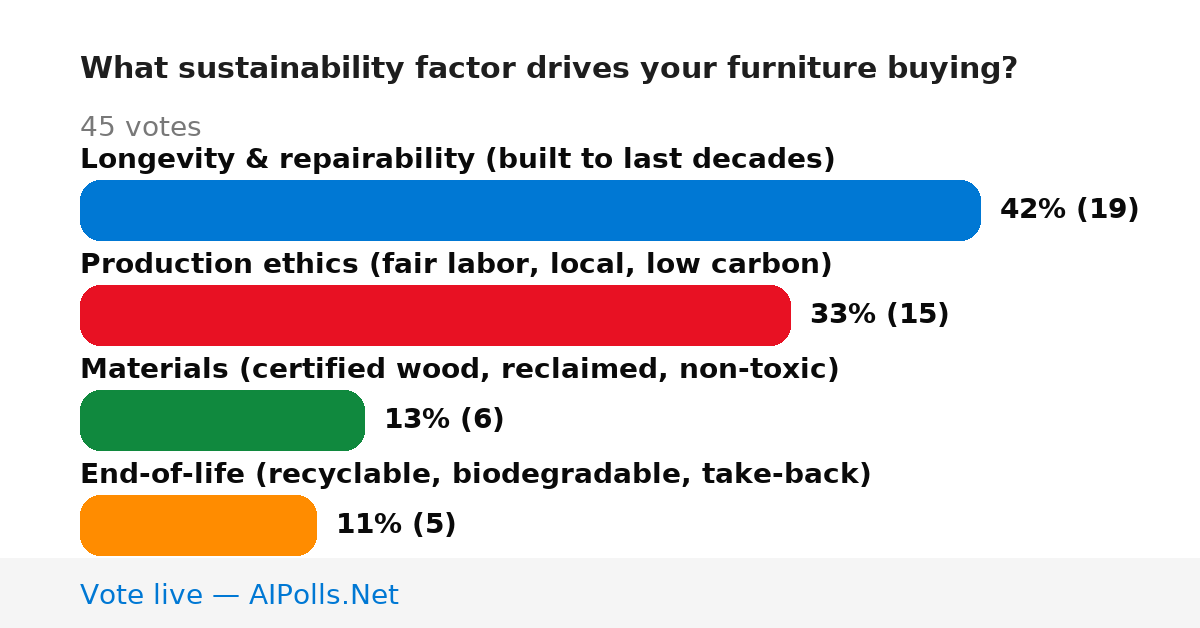Open the Vote live — AIPolls.Net link
Viewport: 1200px width, 628px height.
(239, 595)
